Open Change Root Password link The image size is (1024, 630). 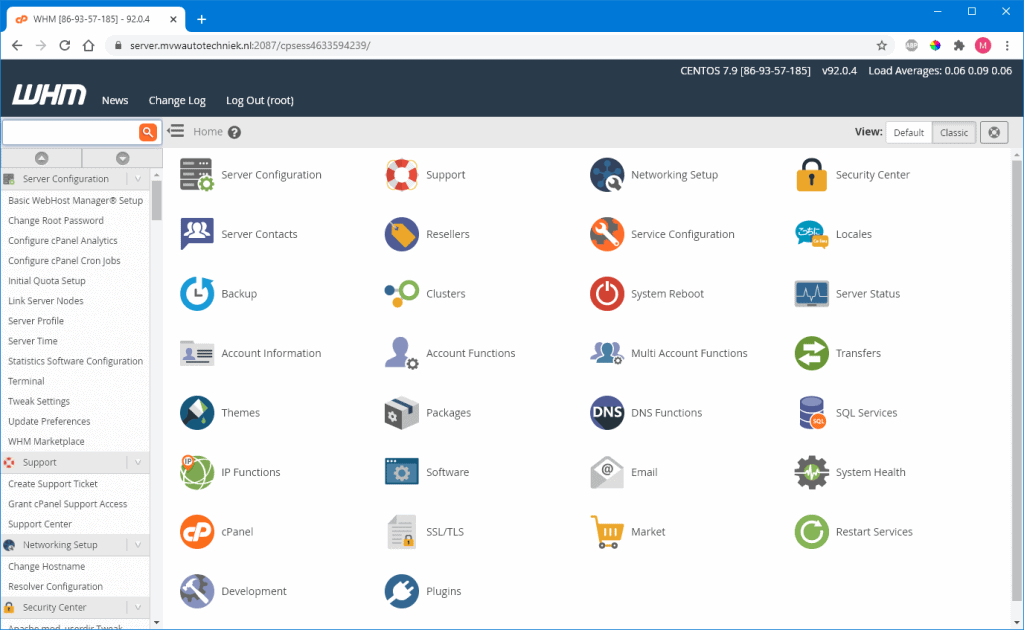[56, 221]
